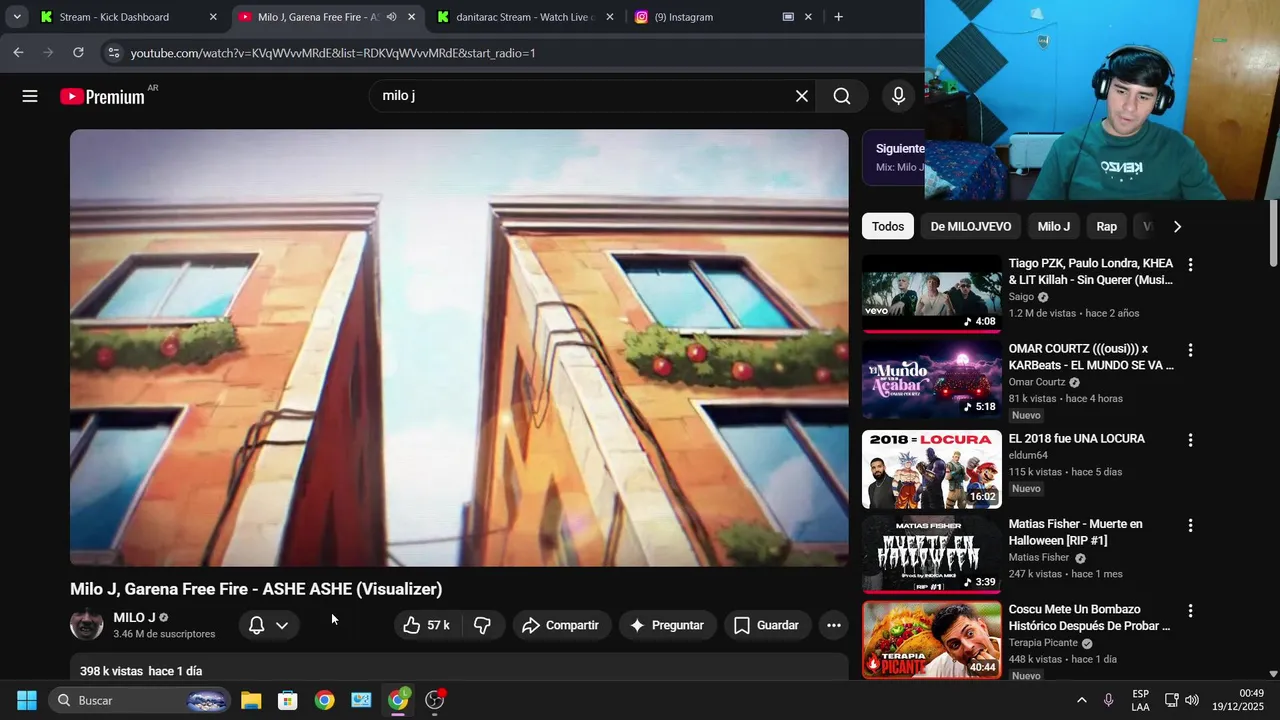
Task: Dislike the video with the thumbs down button
Action: coord(482,625)
